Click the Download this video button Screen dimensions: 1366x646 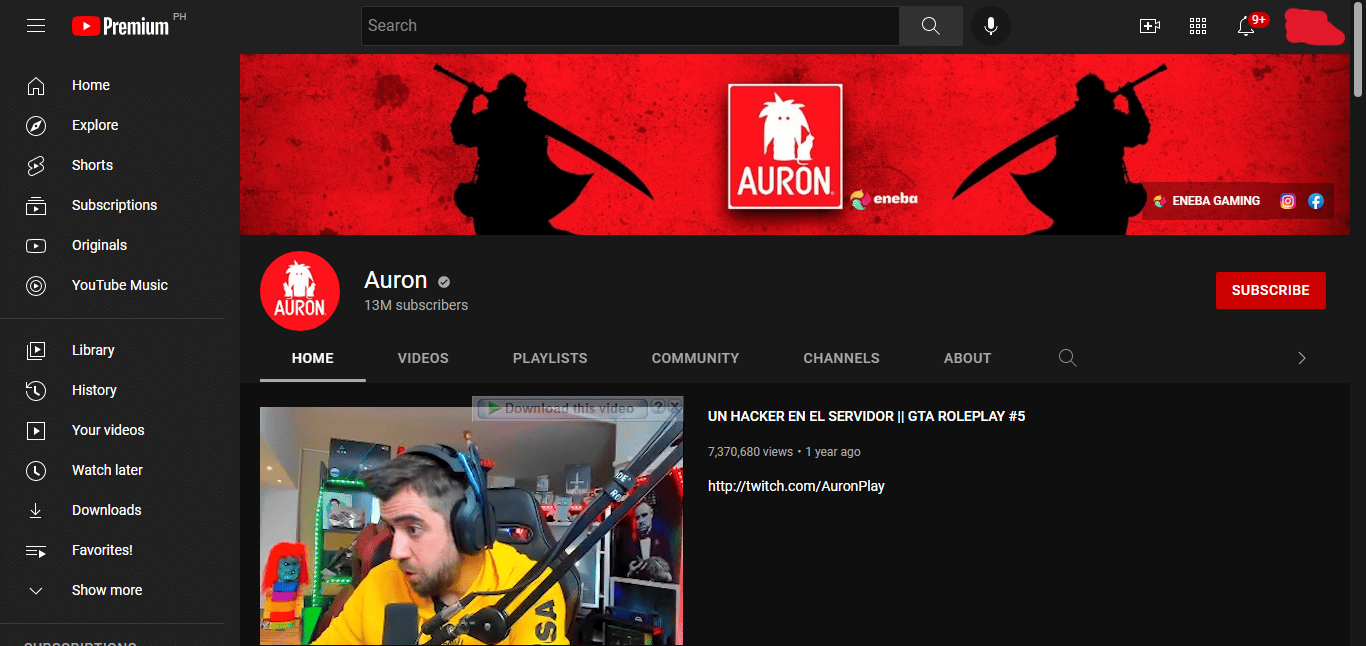(x=560, y=408)
